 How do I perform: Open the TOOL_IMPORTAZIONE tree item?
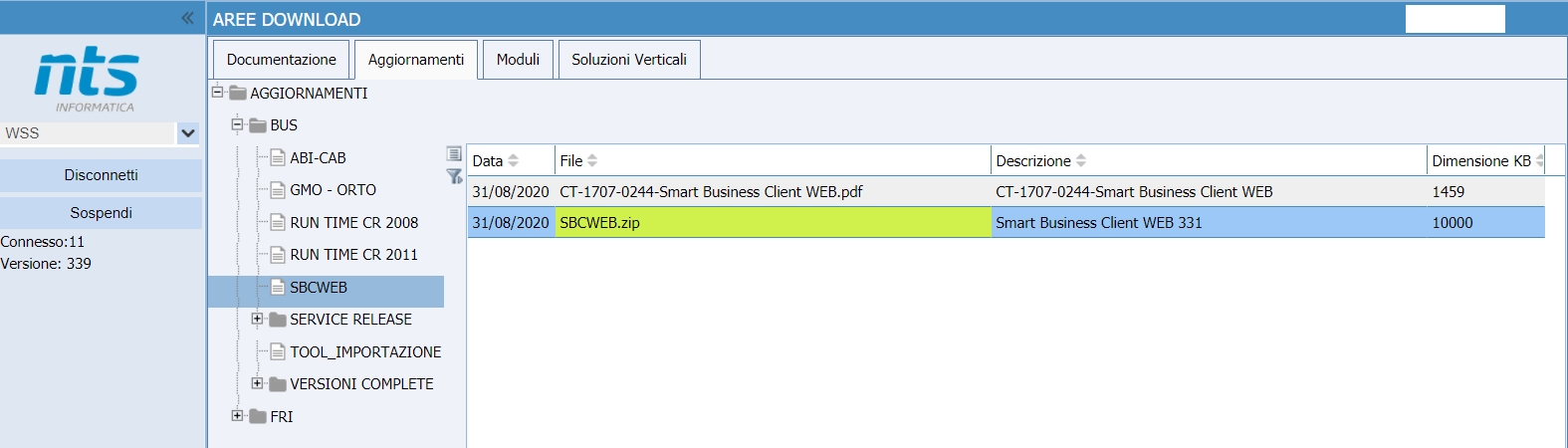tap(364, 352)
